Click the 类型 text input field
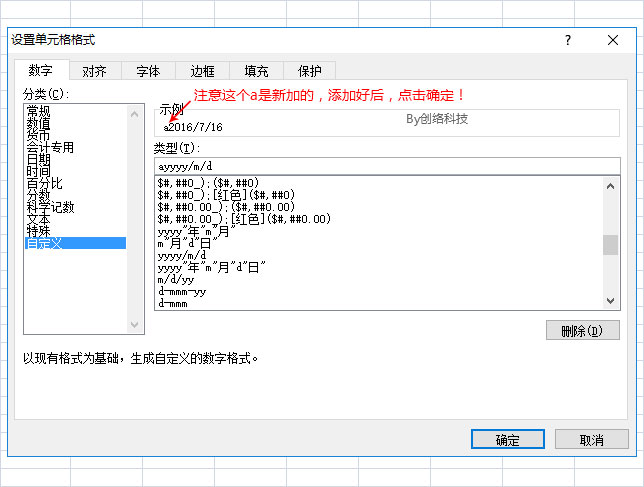 click(387, 166)
